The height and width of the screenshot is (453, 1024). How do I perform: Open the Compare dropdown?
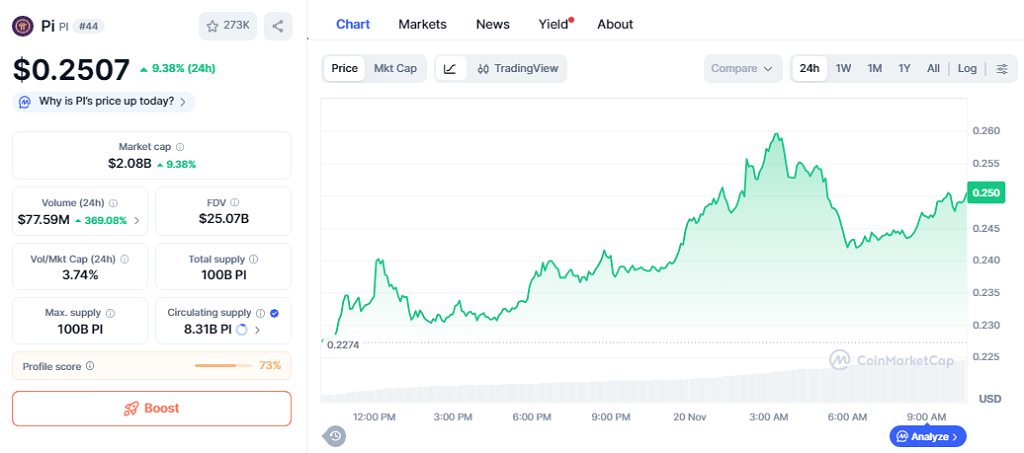[x=741, y=69]
